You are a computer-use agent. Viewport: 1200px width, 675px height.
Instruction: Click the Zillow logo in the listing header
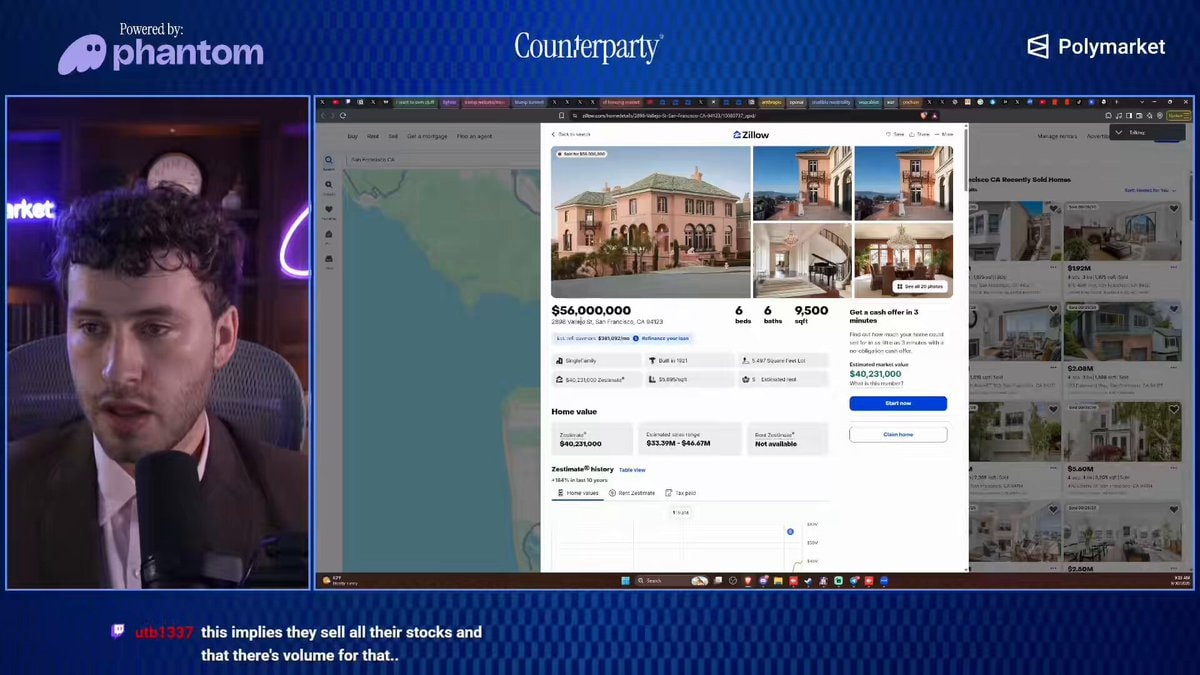pyautogui.click(x=751, y=134)
